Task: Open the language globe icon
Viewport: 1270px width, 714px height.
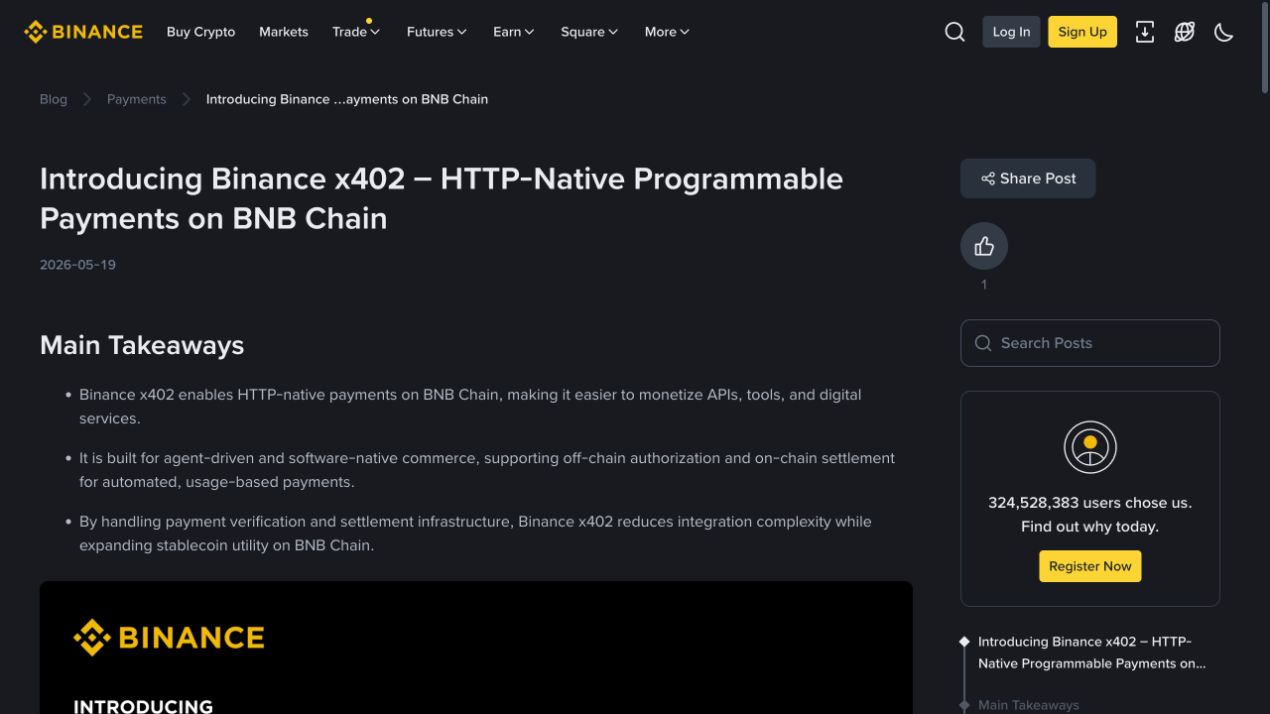Action: click(x=1184, y=32)
